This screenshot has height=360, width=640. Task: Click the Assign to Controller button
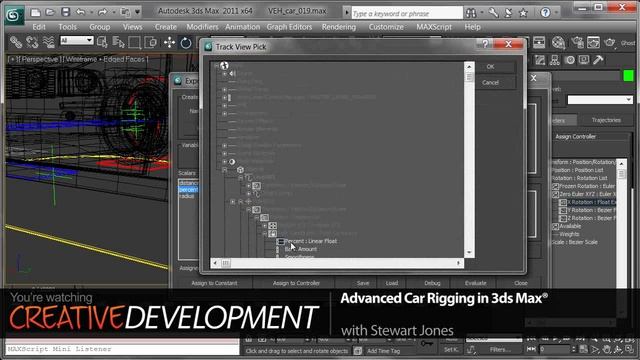(x=296, y=283)
